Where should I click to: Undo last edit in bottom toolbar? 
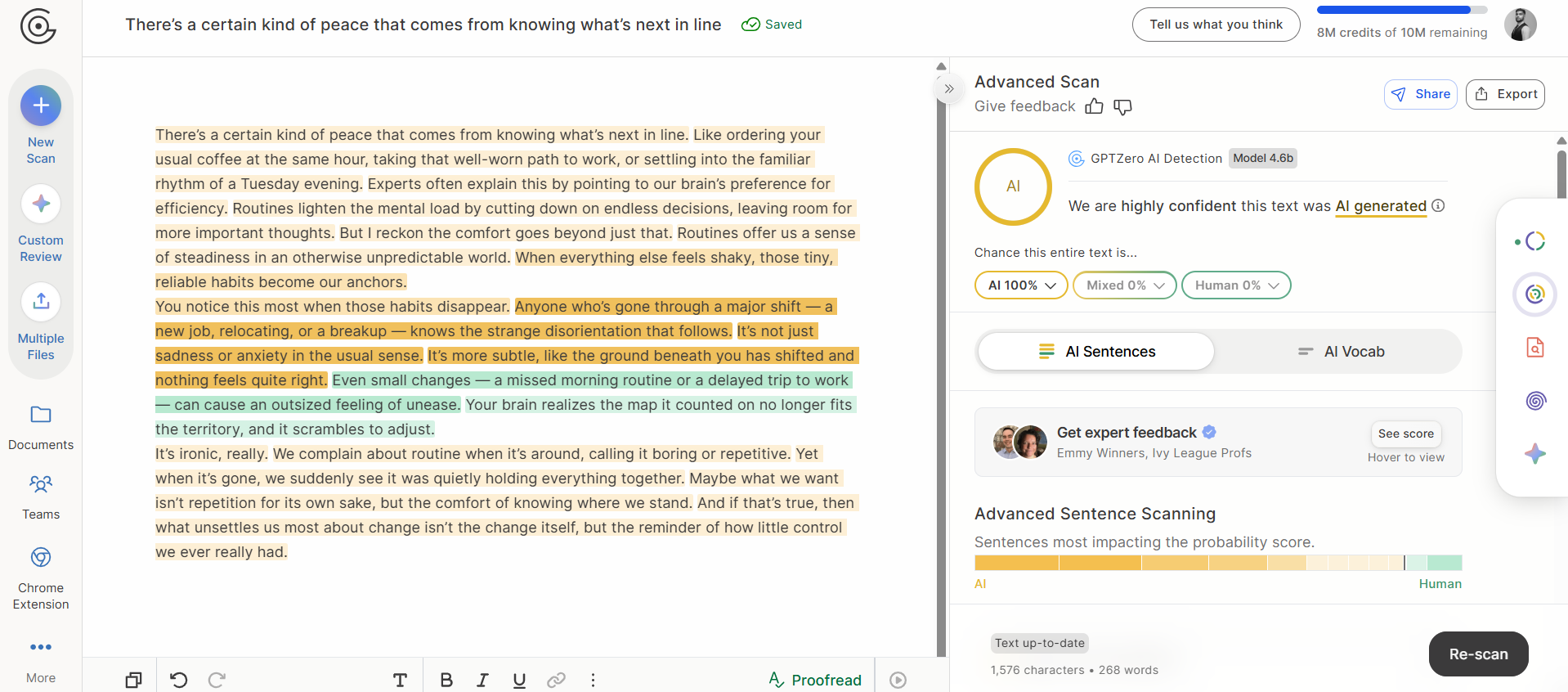pyautogui.click(x=178, y=680)
